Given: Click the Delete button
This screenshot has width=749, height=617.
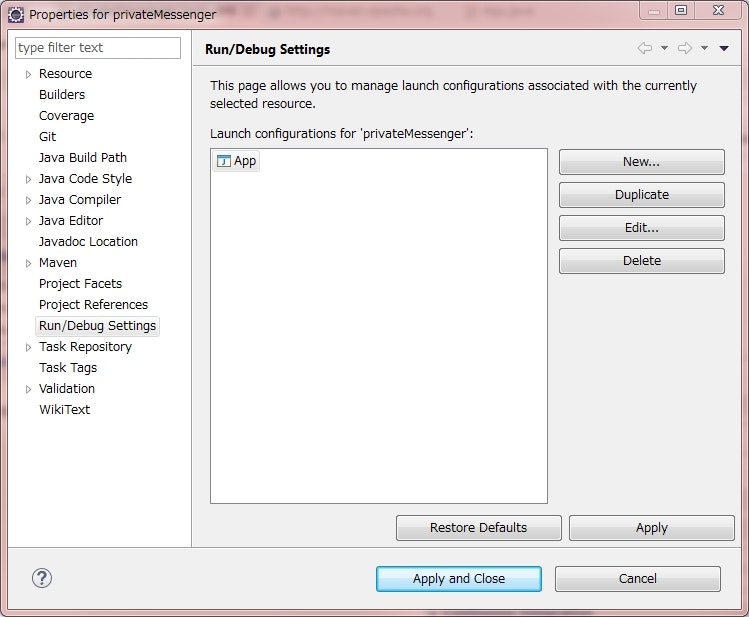Looking at the screenshot, I should (x=642, y=261).
